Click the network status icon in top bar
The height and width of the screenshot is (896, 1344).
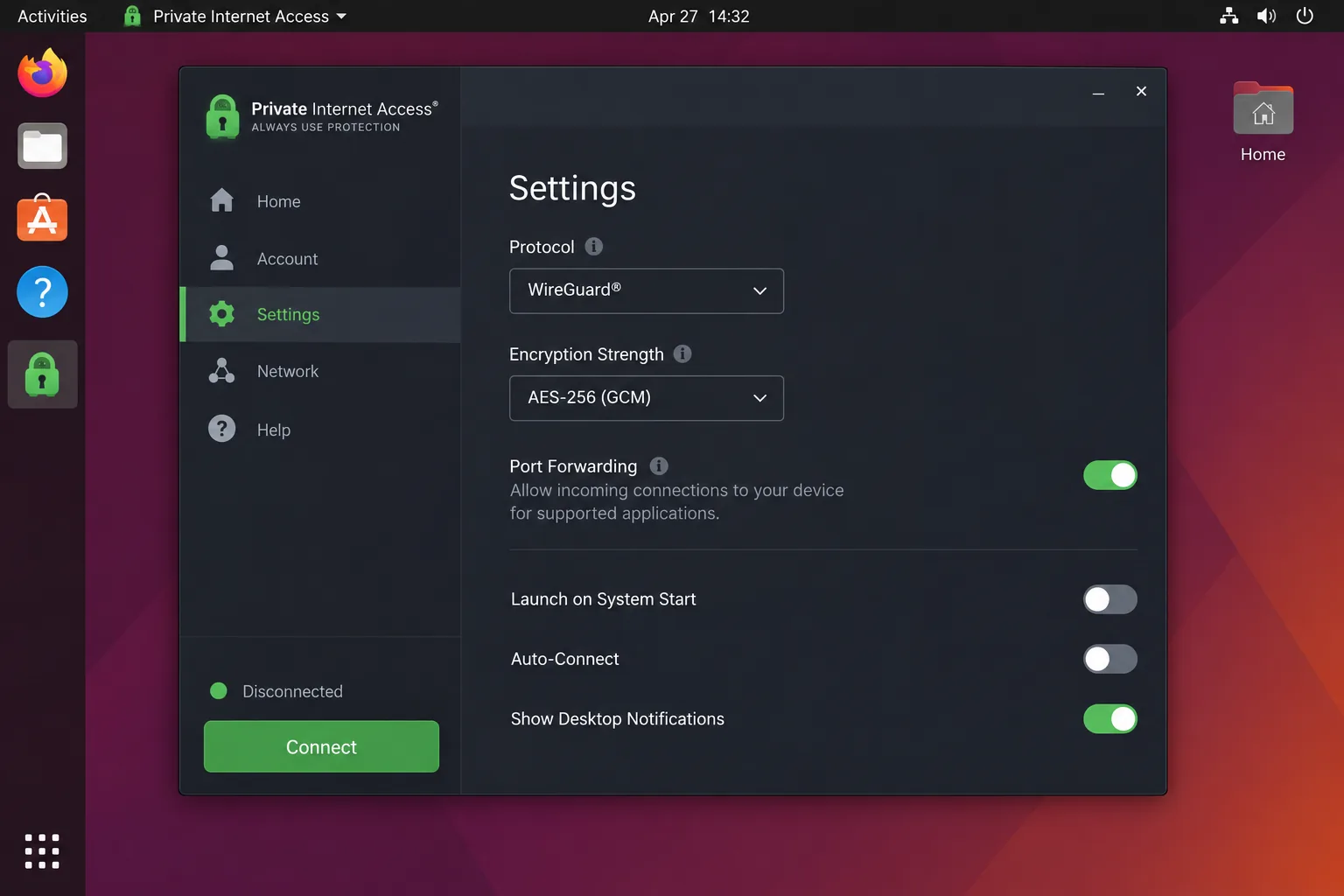click(x=1229, y=16)
